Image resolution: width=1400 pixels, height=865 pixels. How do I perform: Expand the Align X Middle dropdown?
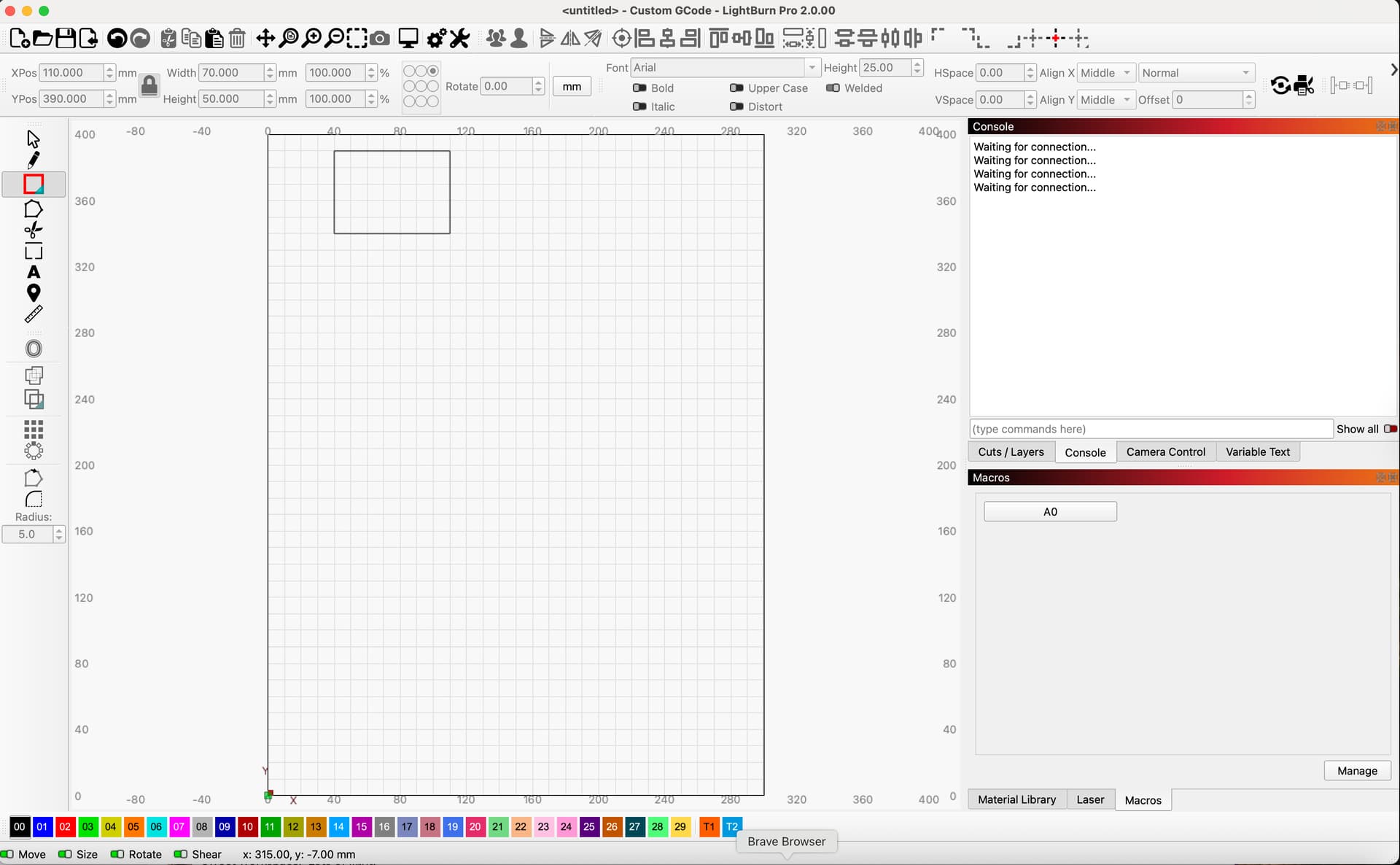pos(1105,73)
